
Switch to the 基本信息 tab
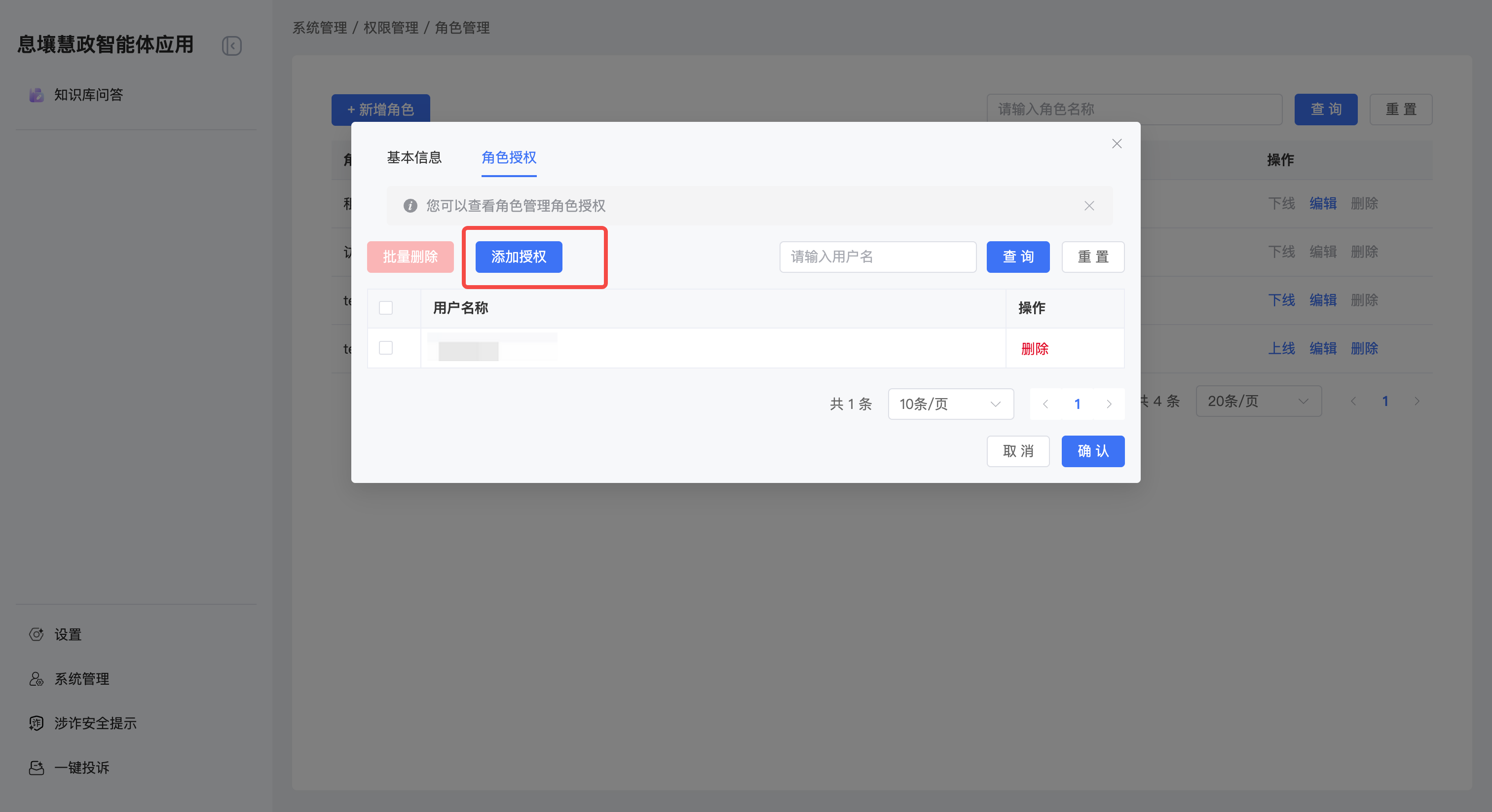coord(414,157)
